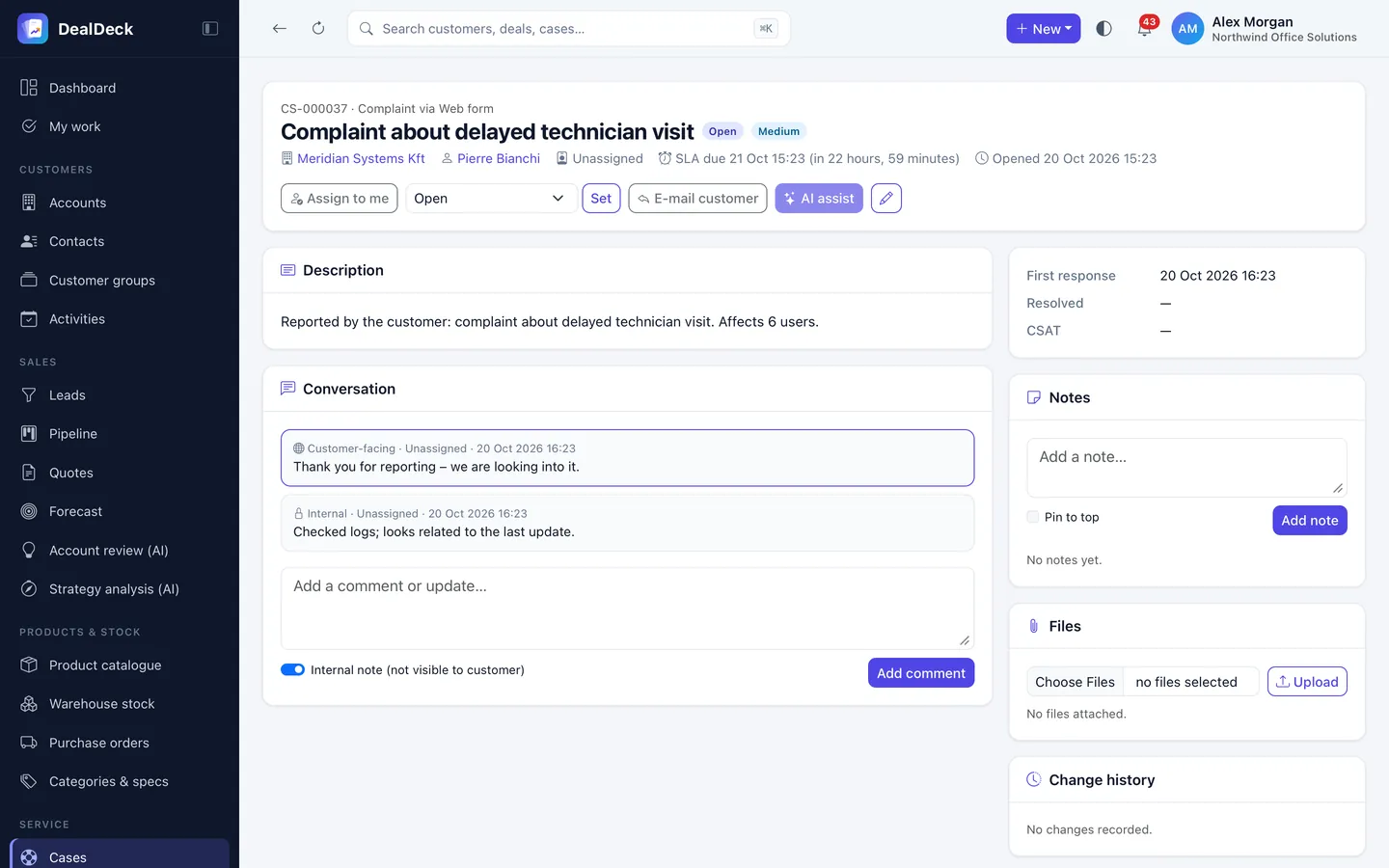
Task: Click the pencil edit case button
Action: [886, 198]
